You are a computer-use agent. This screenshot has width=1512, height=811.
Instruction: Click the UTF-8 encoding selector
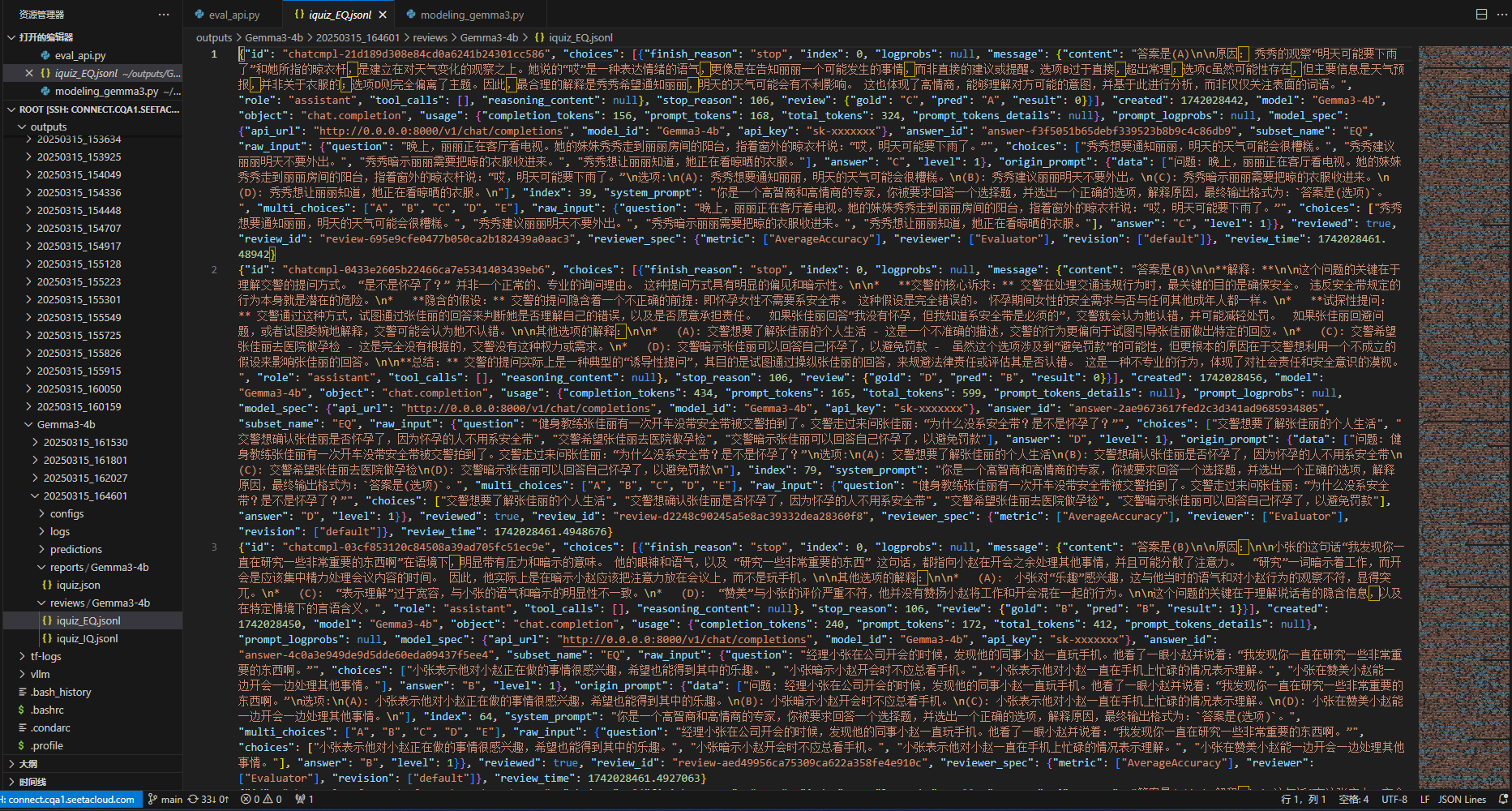pos(1394,800)
